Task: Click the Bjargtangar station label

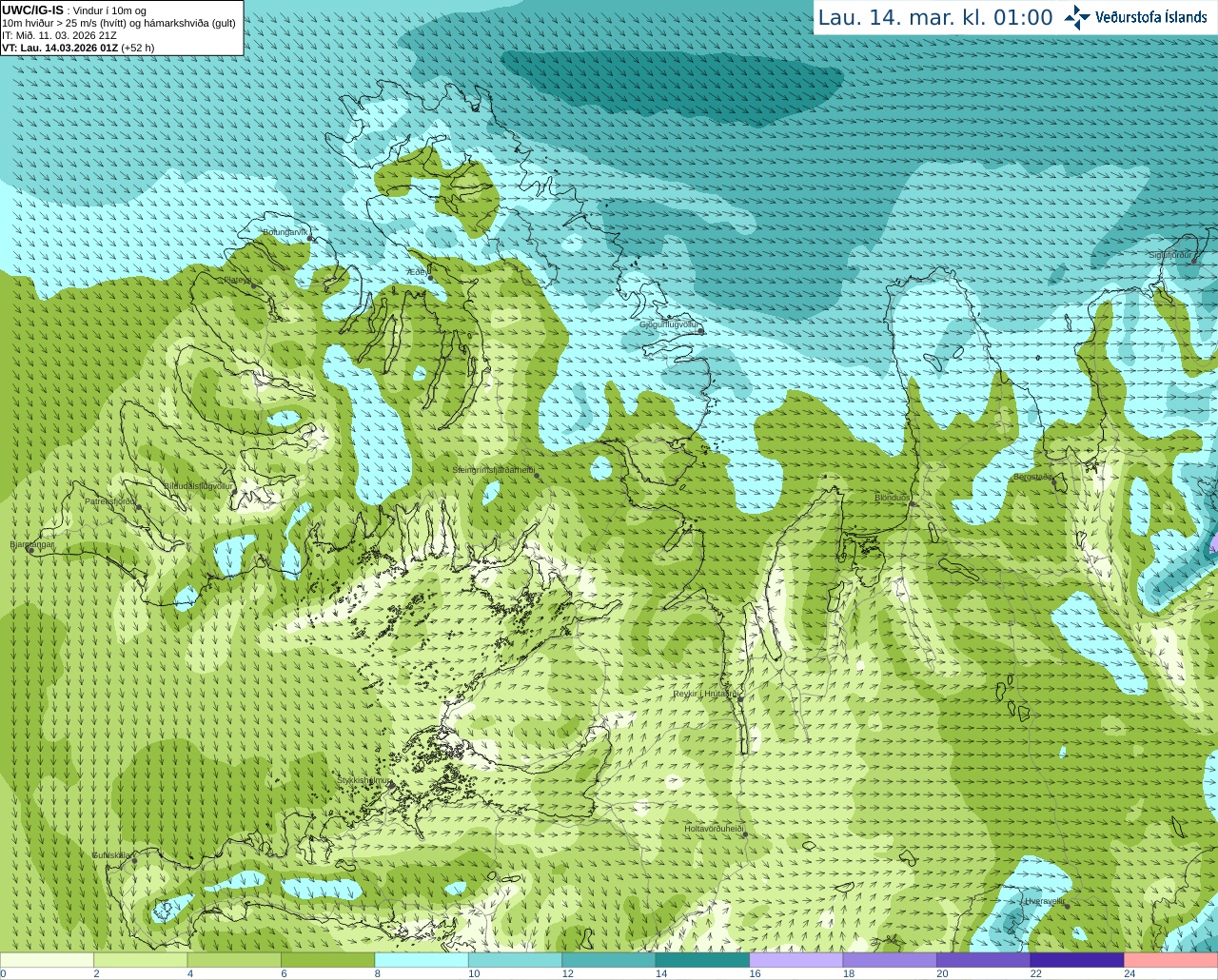Action: tap(31, 544)
